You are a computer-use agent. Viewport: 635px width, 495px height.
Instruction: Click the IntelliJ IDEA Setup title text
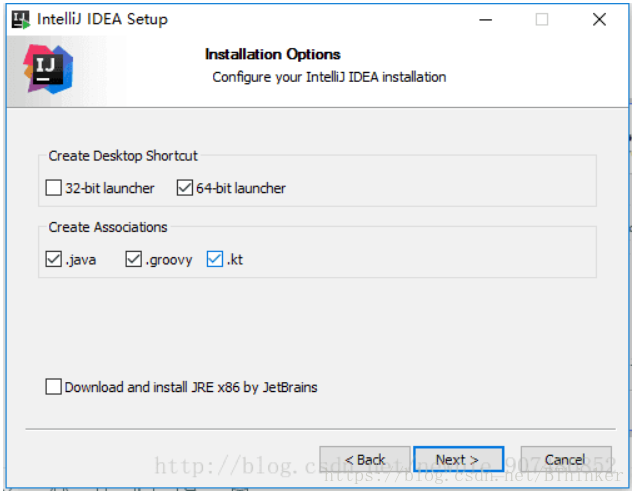pos(102,19)
